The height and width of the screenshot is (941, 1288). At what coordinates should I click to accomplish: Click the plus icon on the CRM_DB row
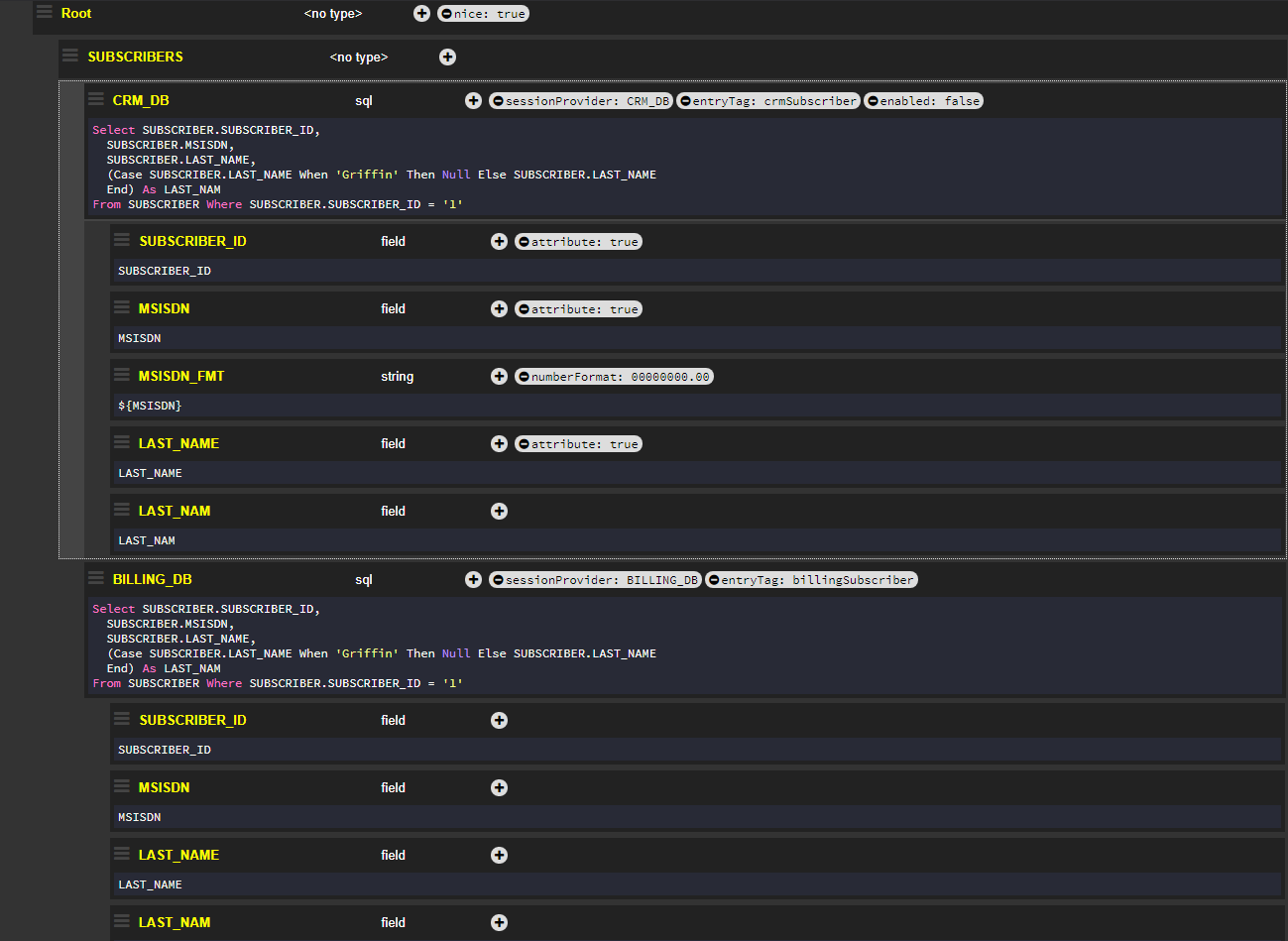click(473, 100)
